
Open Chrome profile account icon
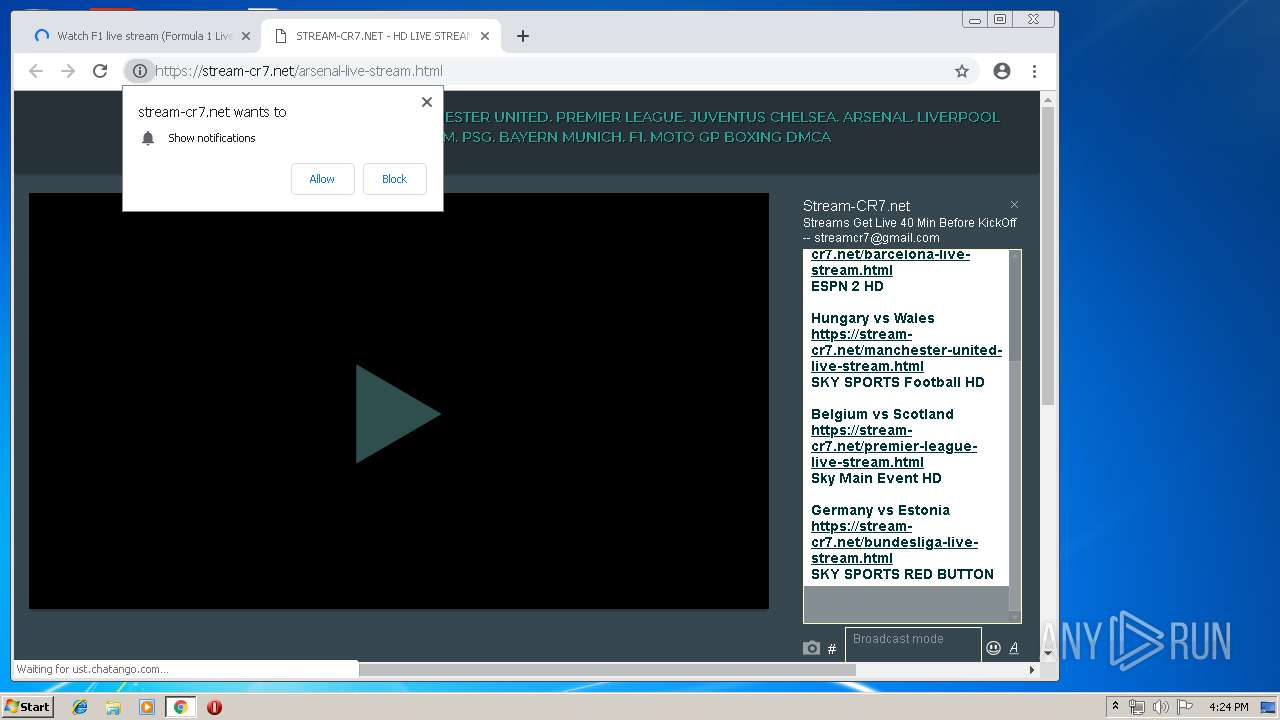(1002, 71)
